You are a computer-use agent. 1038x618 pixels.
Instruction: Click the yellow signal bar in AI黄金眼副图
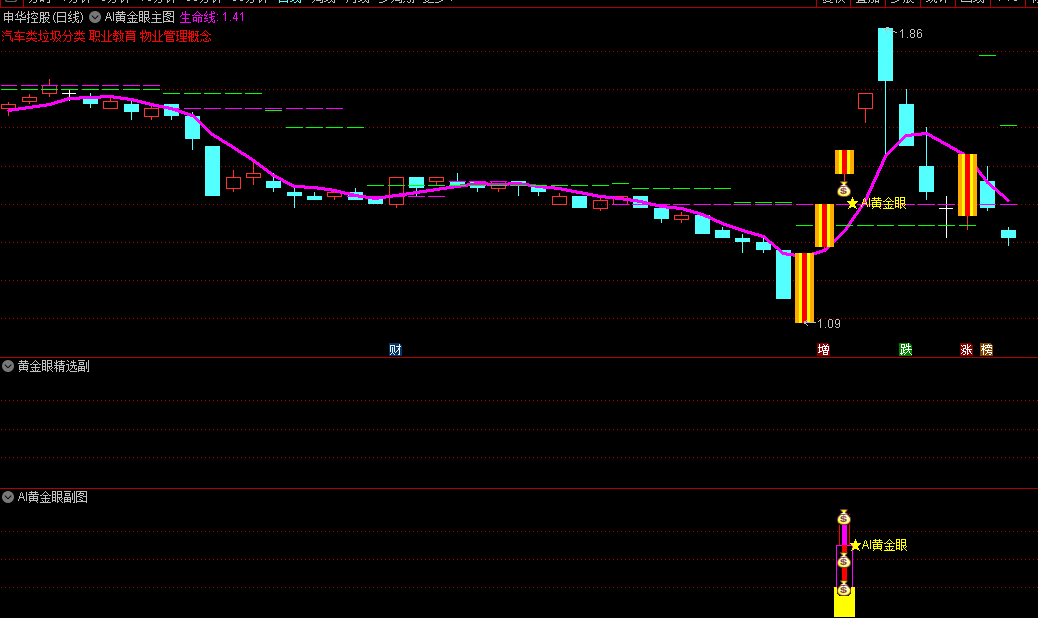pos(844,601)
